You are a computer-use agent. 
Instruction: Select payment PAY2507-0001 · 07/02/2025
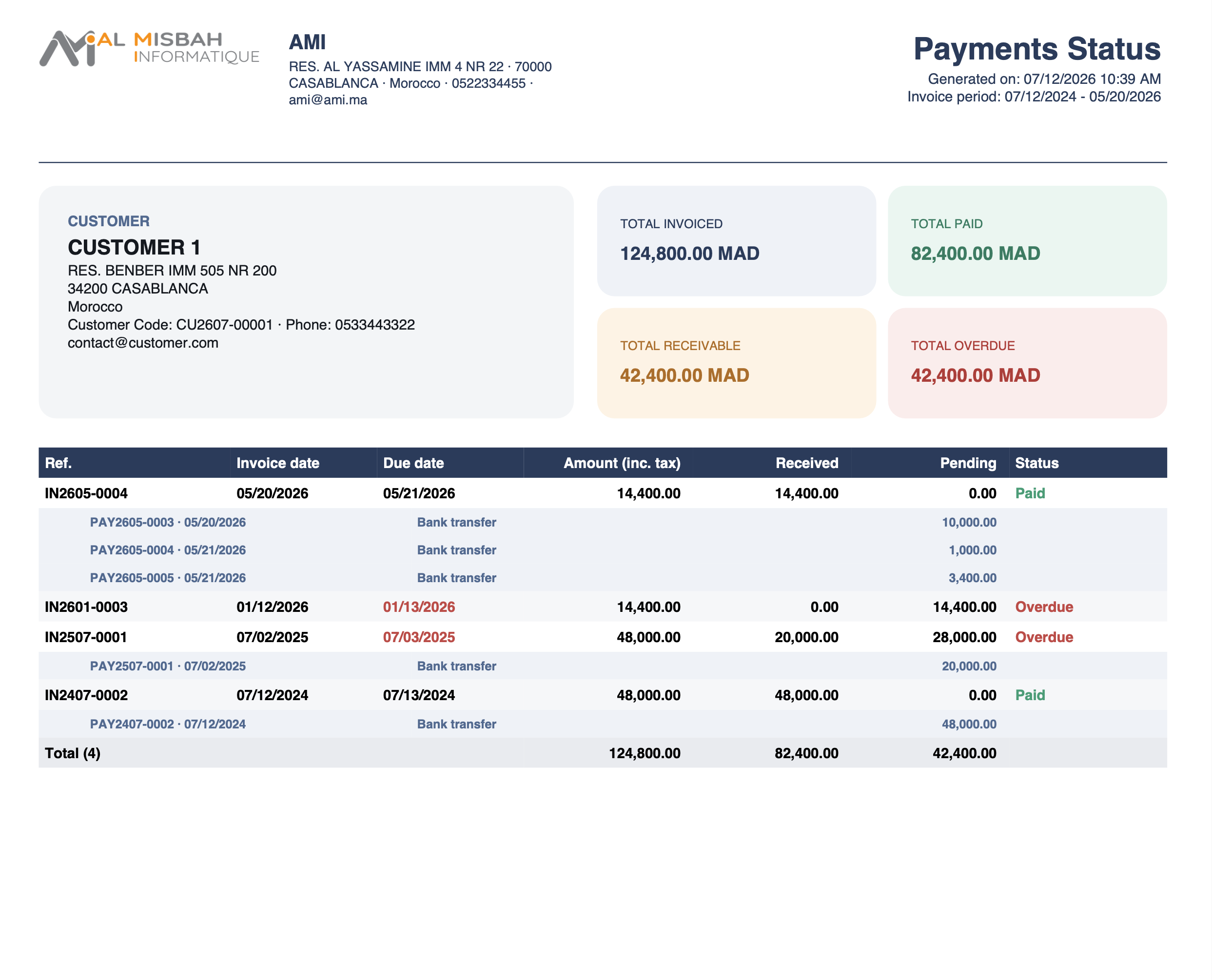(x=168, y=666)
